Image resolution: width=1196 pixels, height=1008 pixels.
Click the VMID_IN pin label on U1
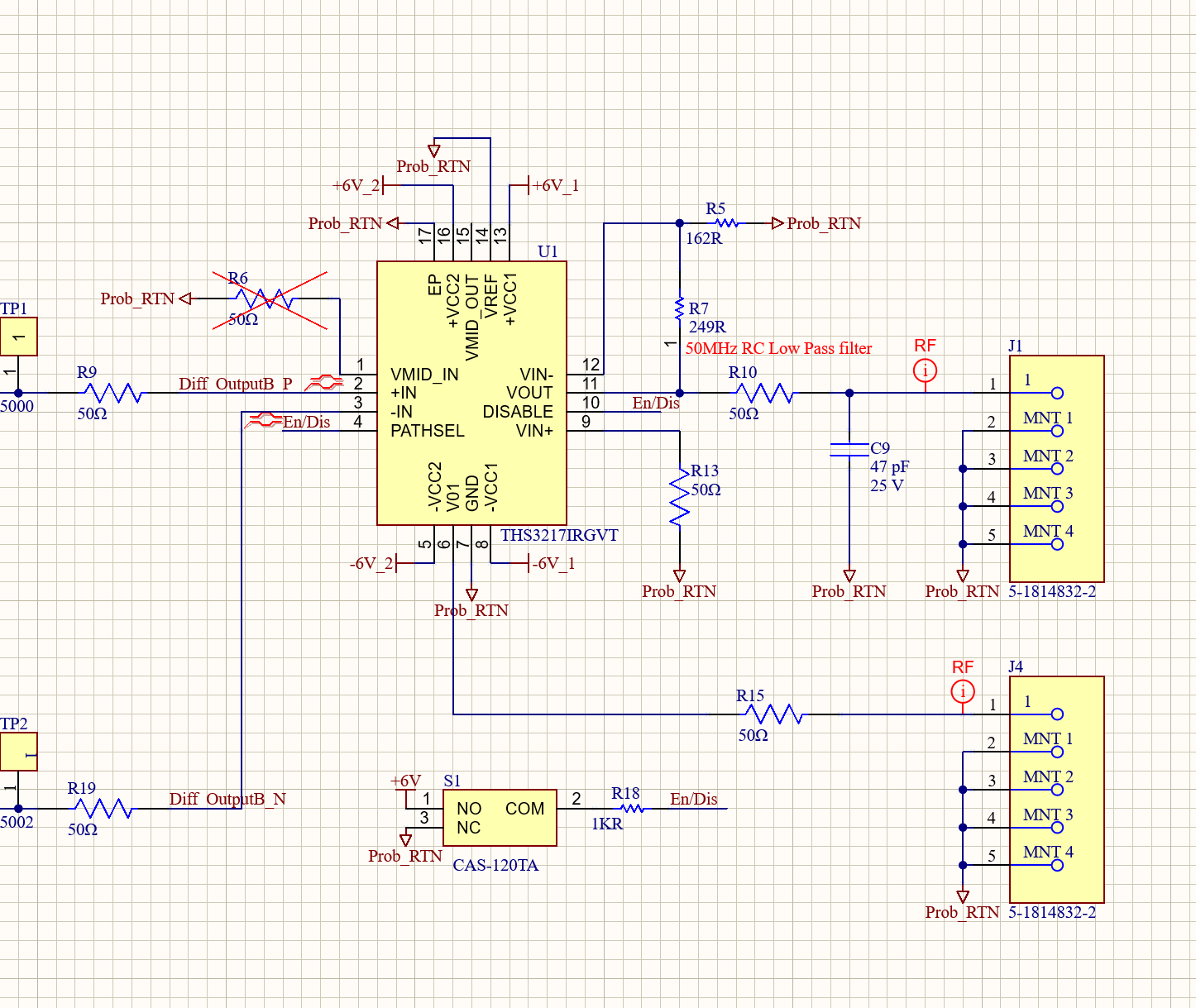[424, 375]
